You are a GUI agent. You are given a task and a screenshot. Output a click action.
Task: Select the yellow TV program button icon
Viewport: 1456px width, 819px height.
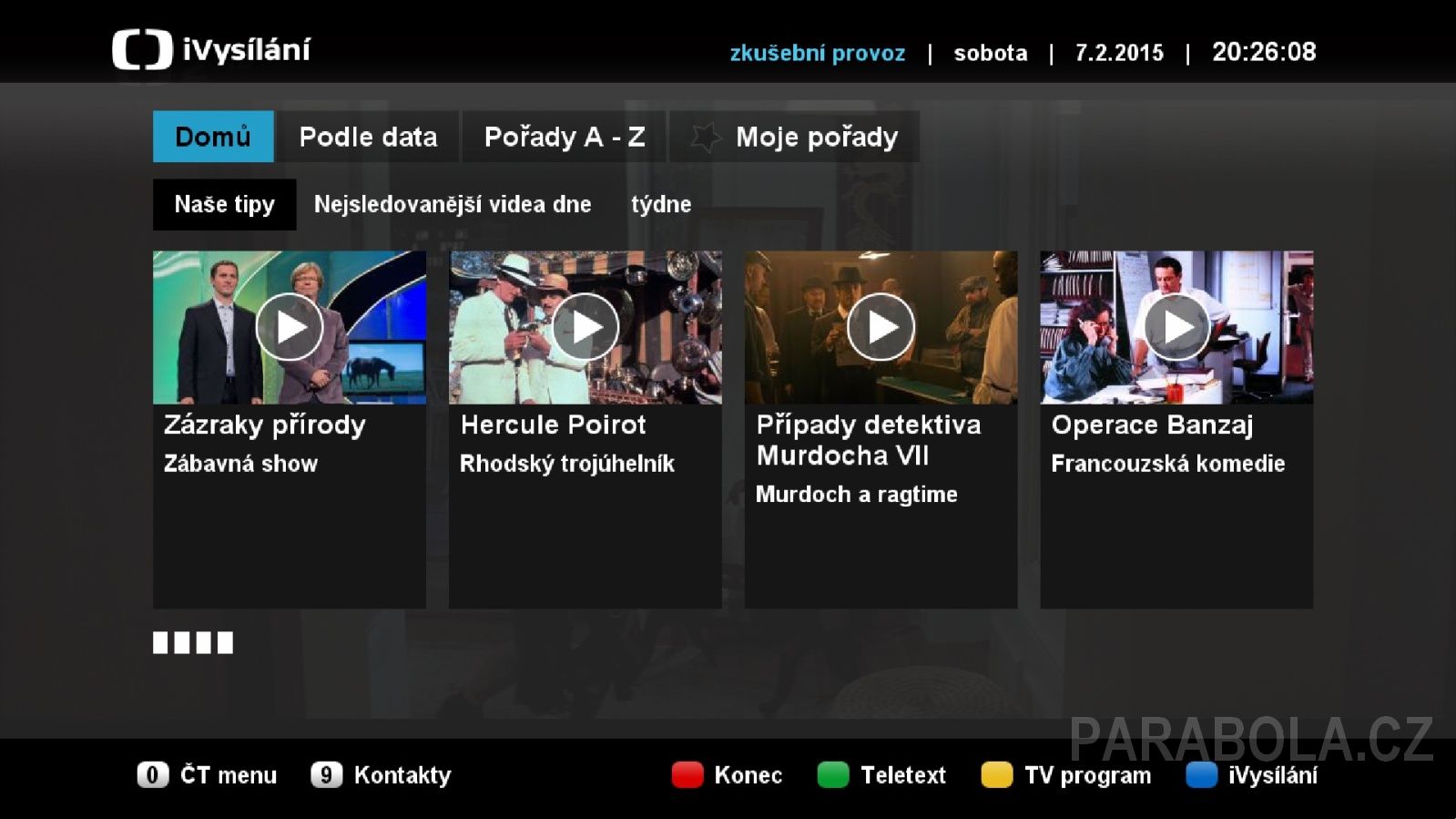tap(997, 774)
